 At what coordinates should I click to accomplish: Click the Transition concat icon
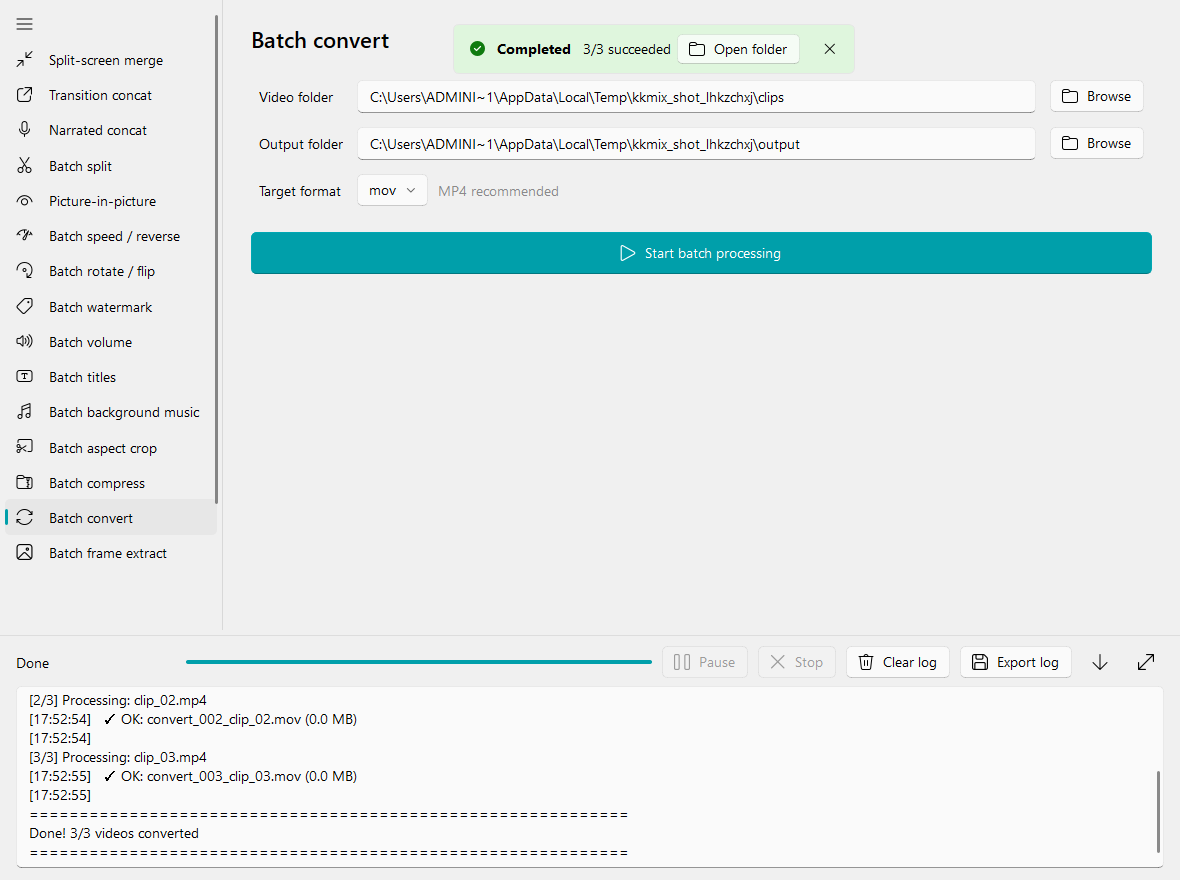25,95
